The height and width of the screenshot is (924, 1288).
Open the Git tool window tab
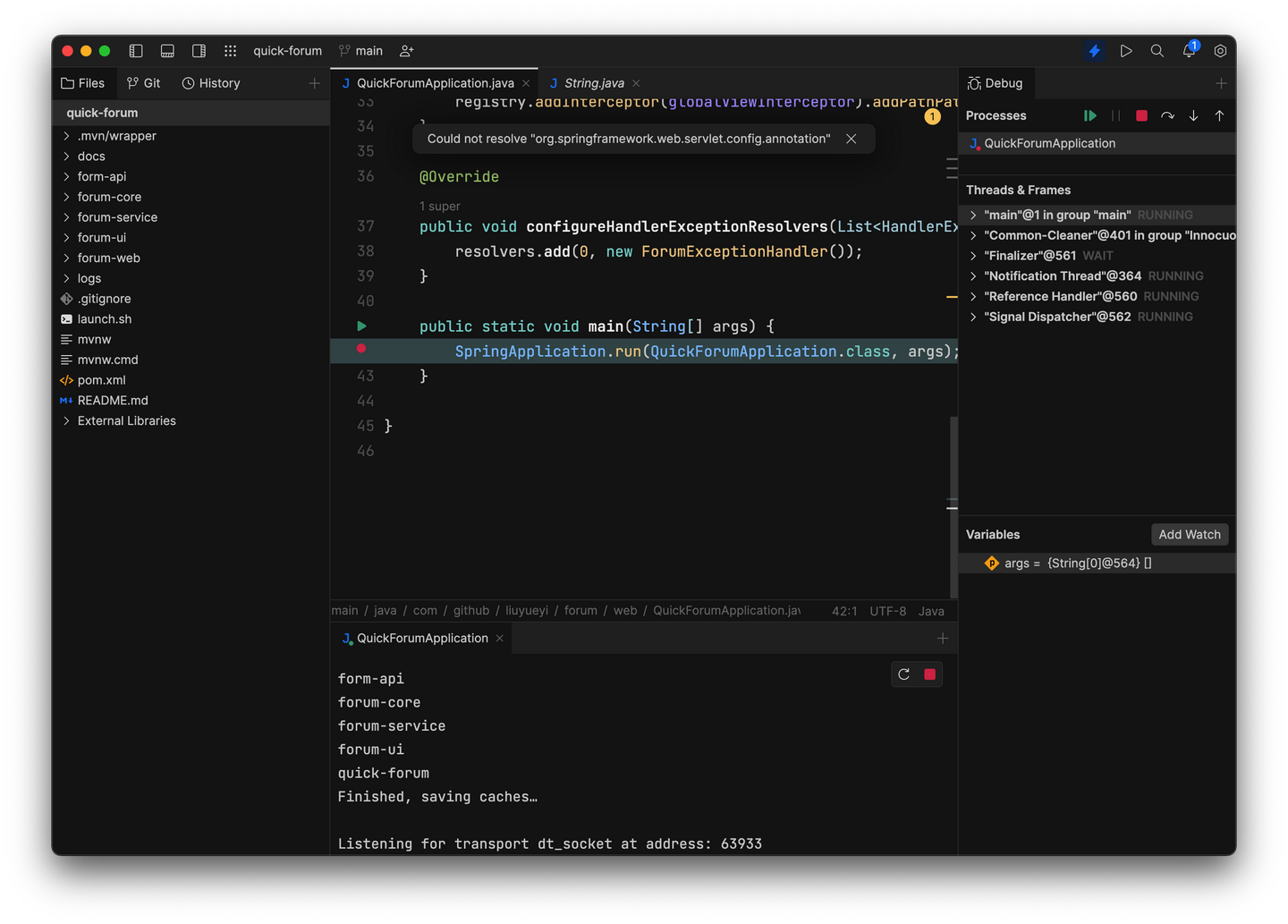point(144,82)
